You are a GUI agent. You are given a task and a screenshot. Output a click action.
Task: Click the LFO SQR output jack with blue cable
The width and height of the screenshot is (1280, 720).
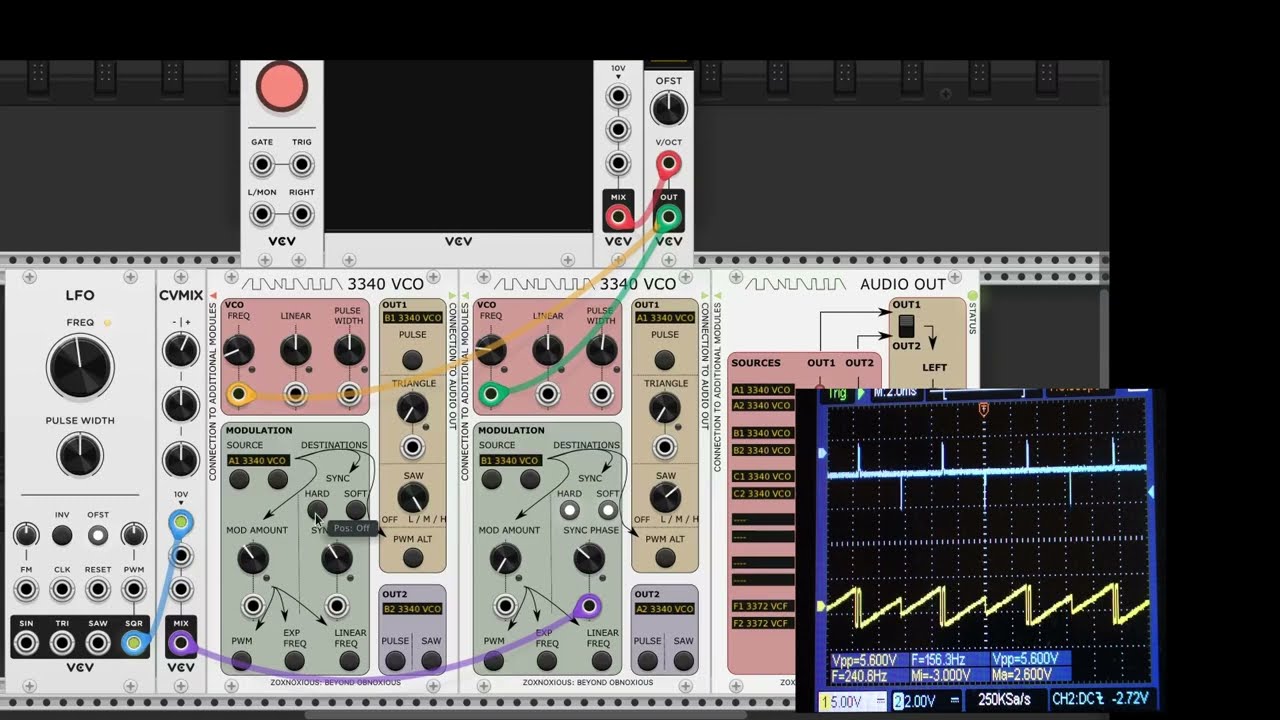[x=133, y=642]
